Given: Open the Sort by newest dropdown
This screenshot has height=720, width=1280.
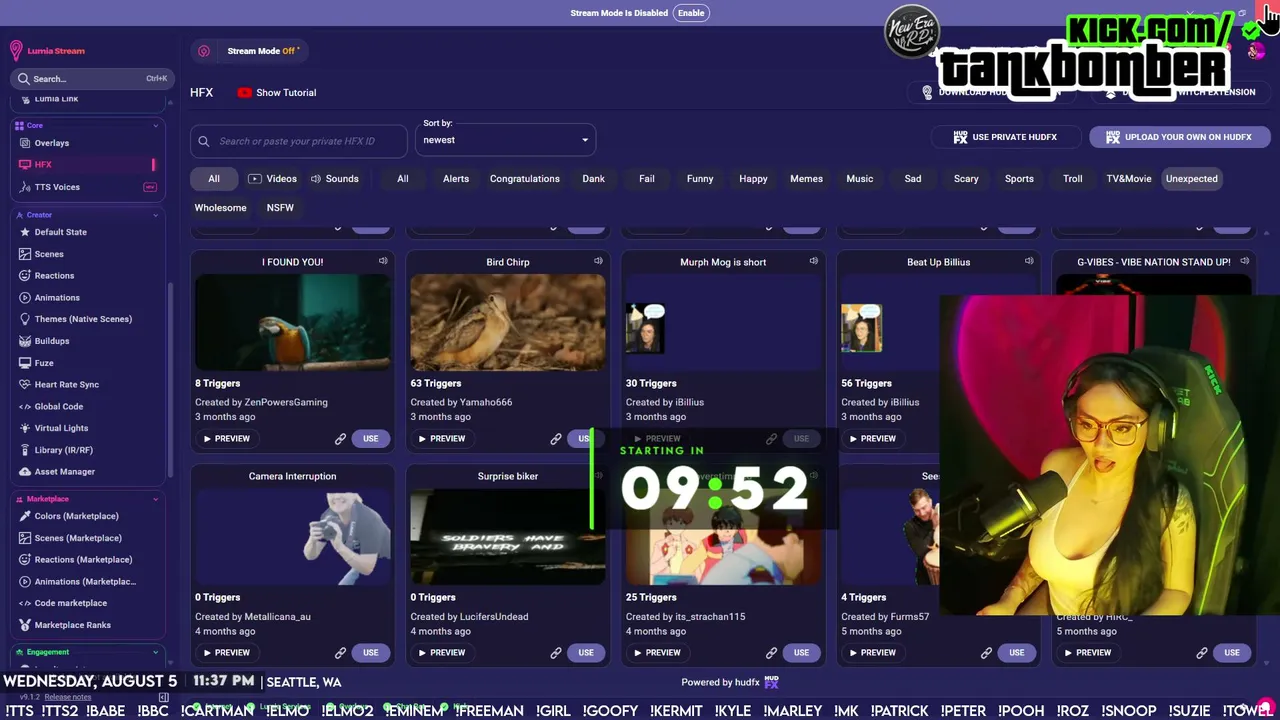Looking at the screenshot, I should click(x=506, y=140).
